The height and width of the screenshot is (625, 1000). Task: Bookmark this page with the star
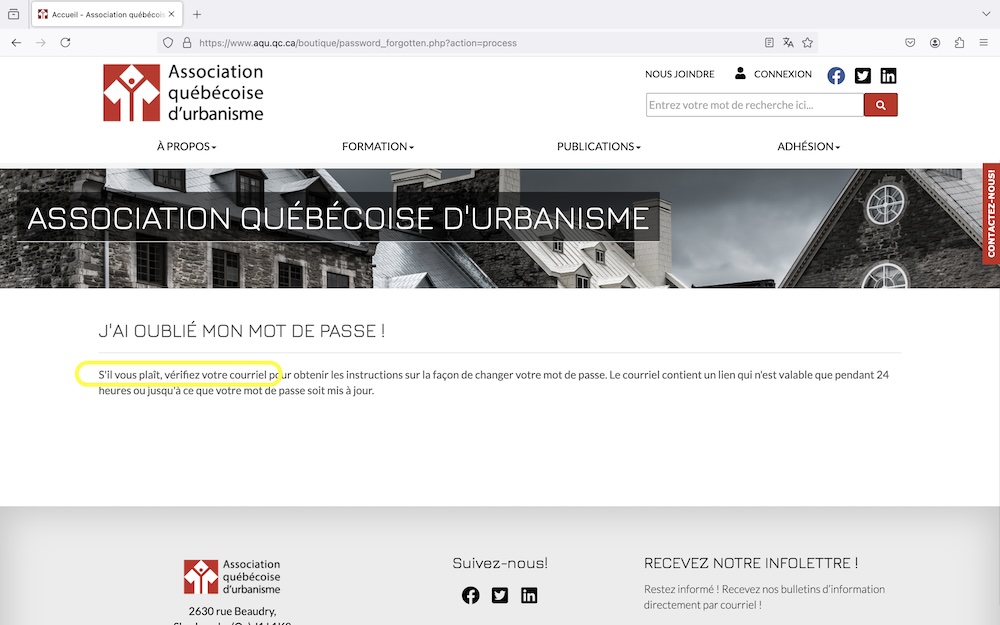point(807,43)
